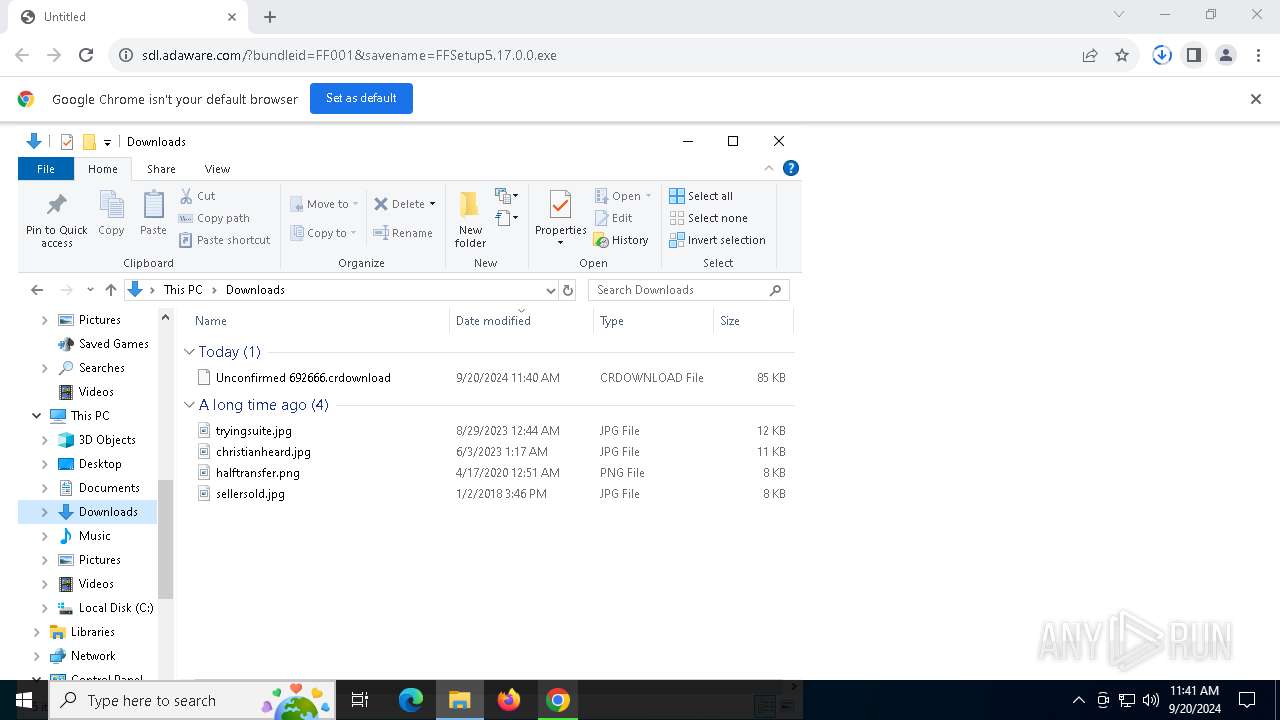The image size is (1280, 720).
Task: Go up one folder level
Action: point(111,290)
